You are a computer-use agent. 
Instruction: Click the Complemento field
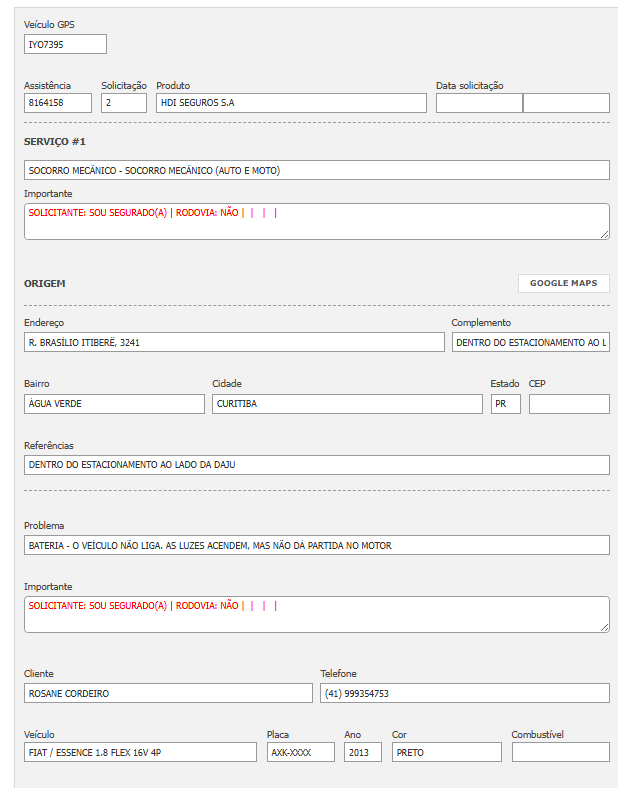pos(530,342)
